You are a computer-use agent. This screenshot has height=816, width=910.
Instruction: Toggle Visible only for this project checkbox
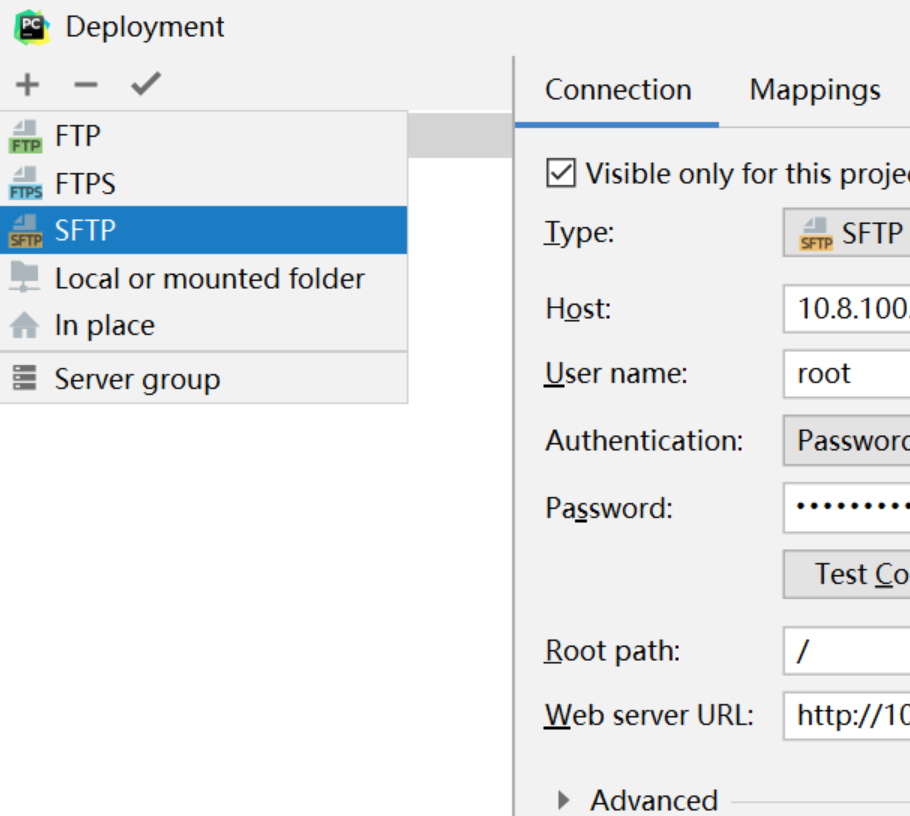coord(561,173)
